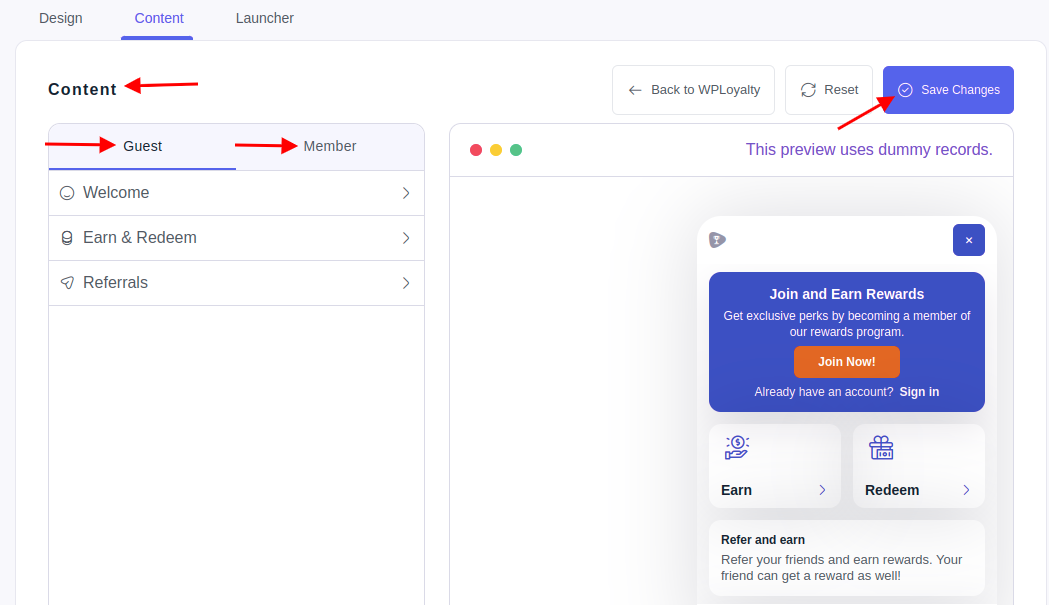Screen dimensions: 1049x605
Task: Switch to the Member tab
Action: tap(329, 146)
